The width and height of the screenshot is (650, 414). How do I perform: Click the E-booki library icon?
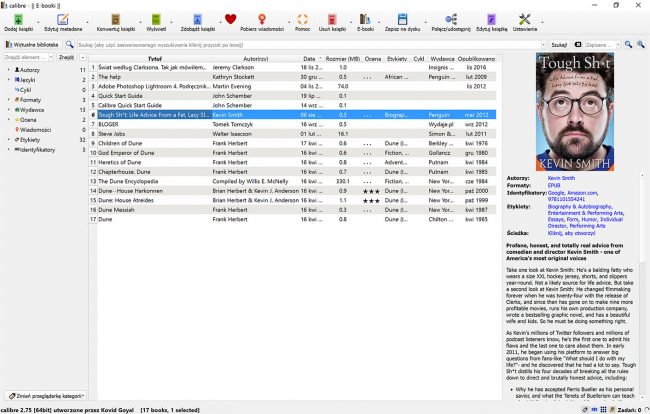point(365,19)
